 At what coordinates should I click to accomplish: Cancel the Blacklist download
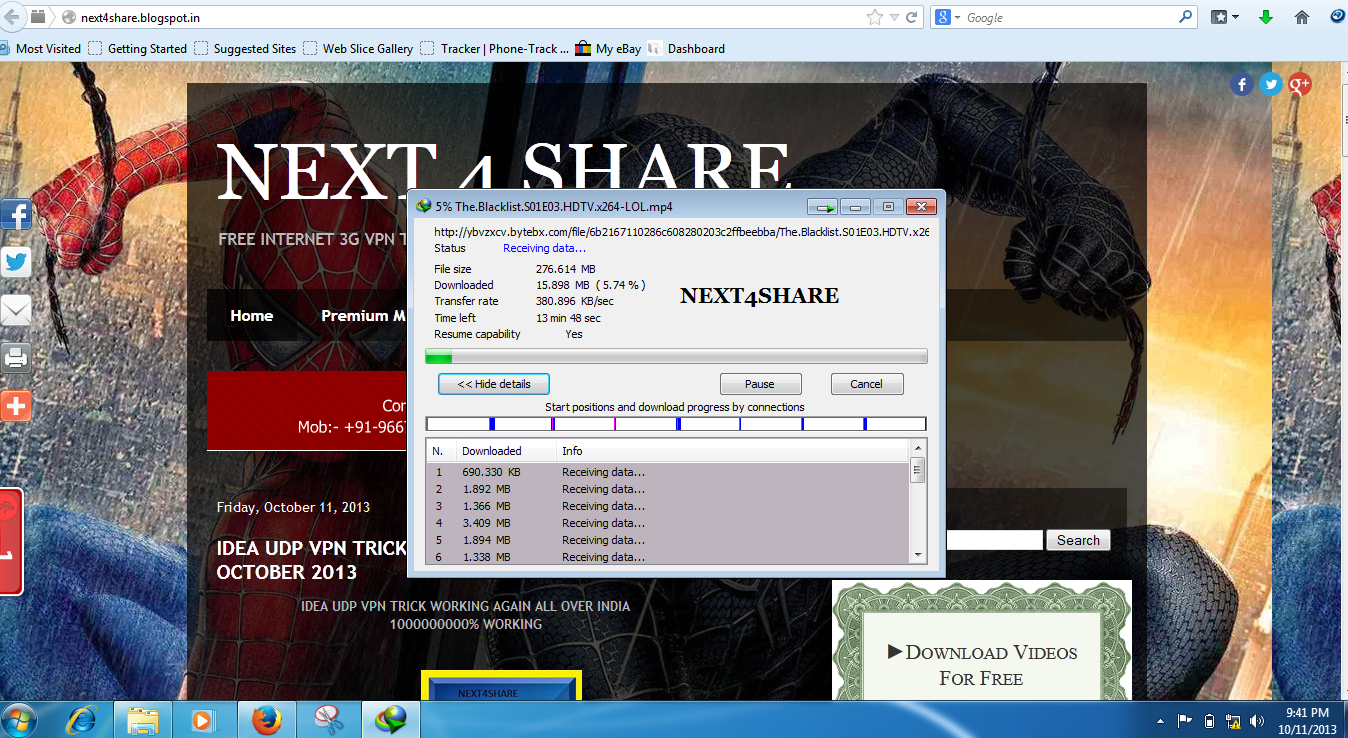coord(867,384)
